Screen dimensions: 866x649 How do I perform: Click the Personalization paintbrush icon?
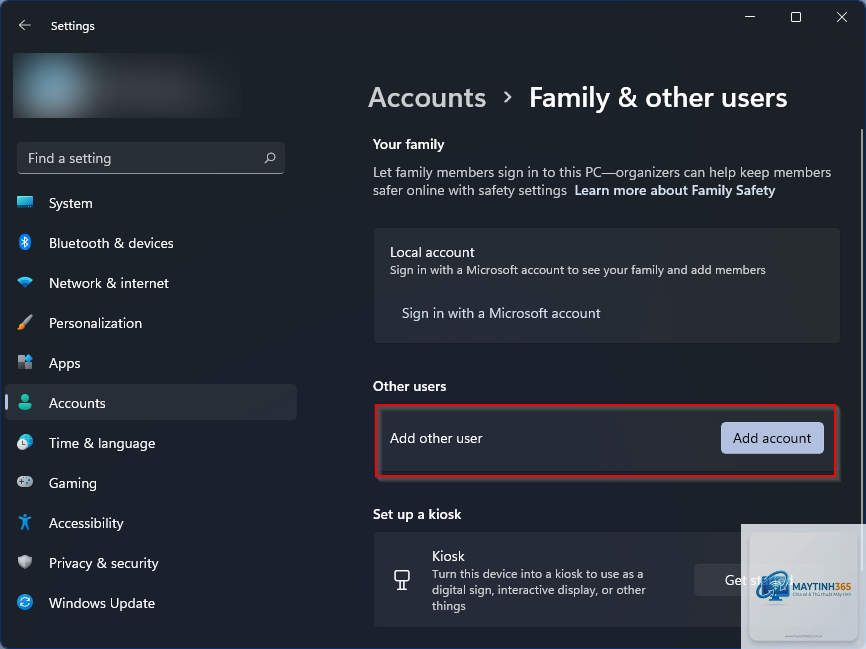click(x=25, y=323)
